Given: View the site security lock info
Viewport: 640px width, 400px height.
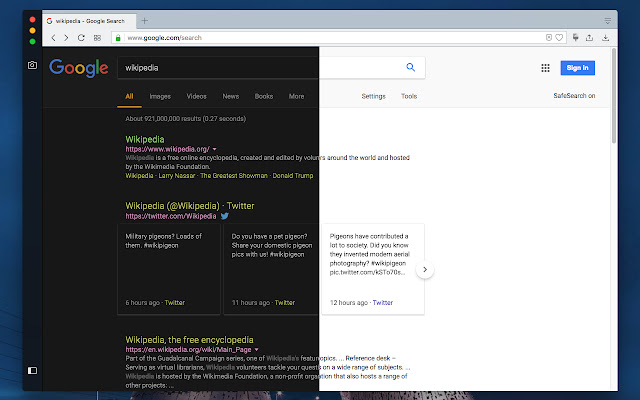Looking at the screenshot, I should coord(118,38).
